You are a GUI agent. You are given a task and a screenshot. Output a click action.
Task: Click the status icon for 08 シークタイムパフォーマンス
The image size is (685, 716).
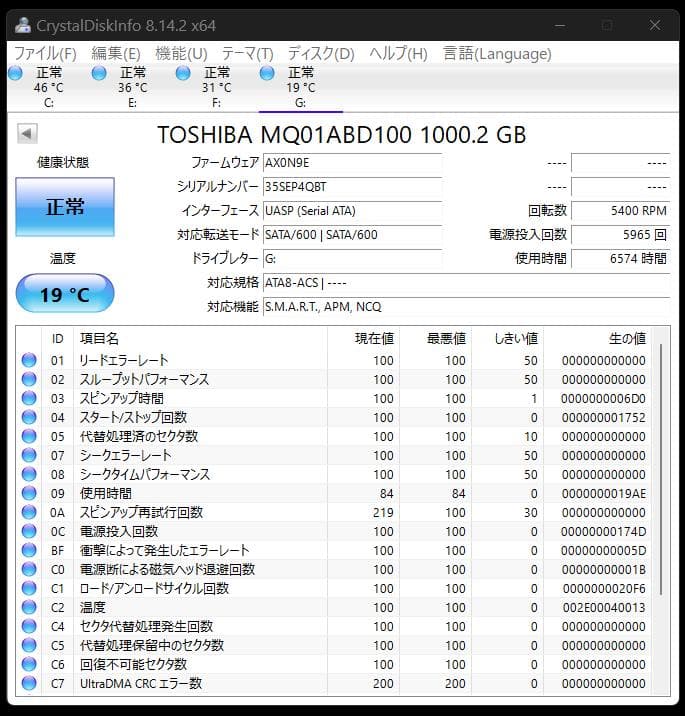[29, 474]
